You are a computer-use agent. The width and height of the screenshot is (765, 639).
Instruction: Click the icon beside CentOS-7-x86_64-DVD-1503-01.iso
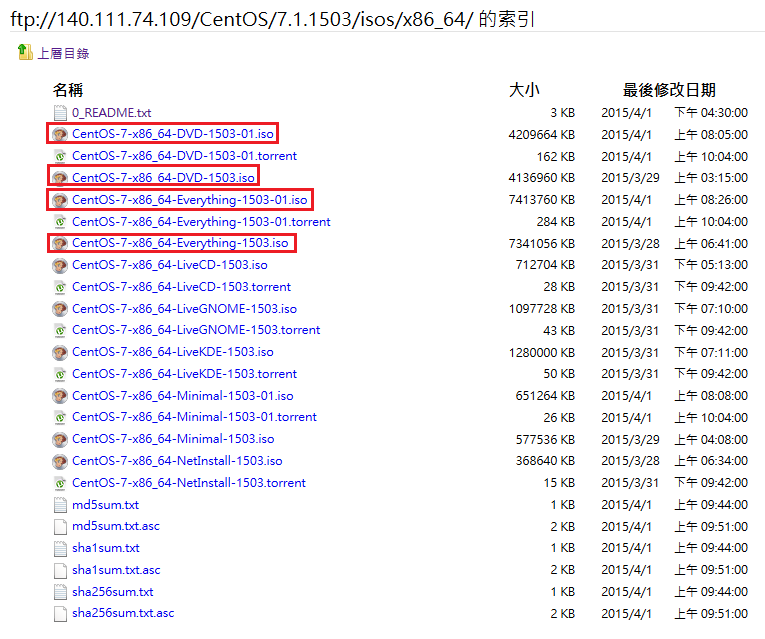[60, 134]
